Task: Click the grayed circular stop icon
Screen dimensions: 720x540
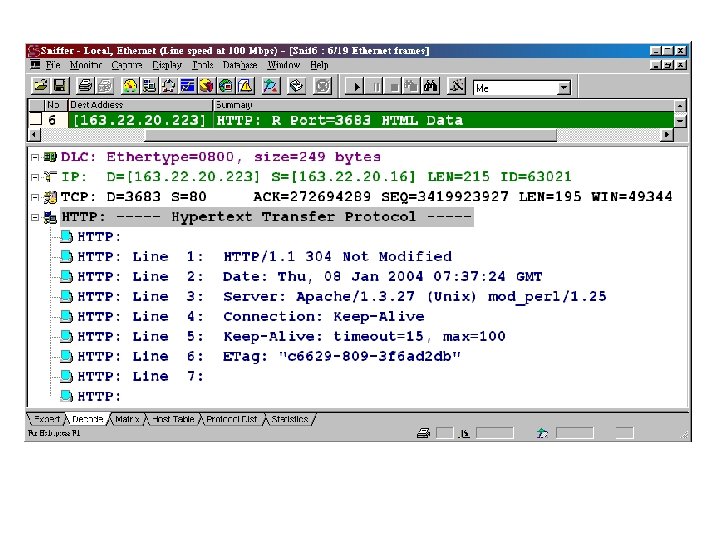Action: [x=322, y=86]
